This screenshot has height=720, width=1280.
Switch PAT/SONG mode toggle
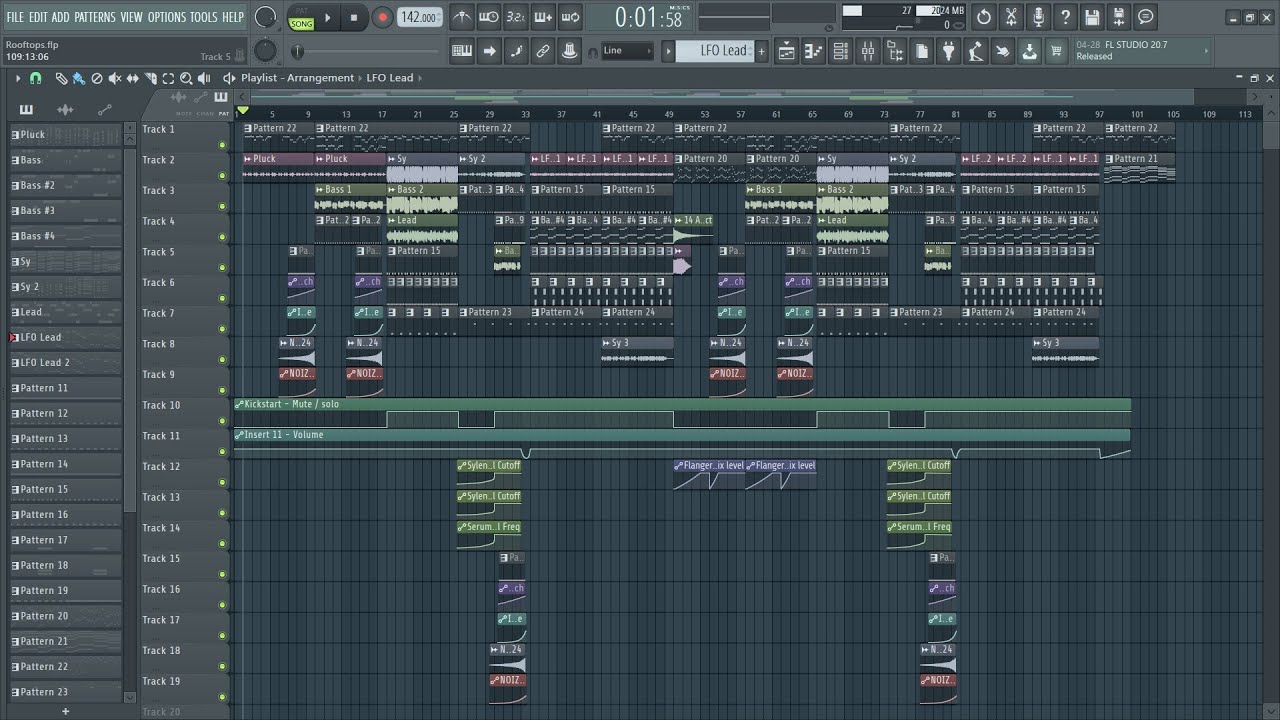click(x=301, y=18)
